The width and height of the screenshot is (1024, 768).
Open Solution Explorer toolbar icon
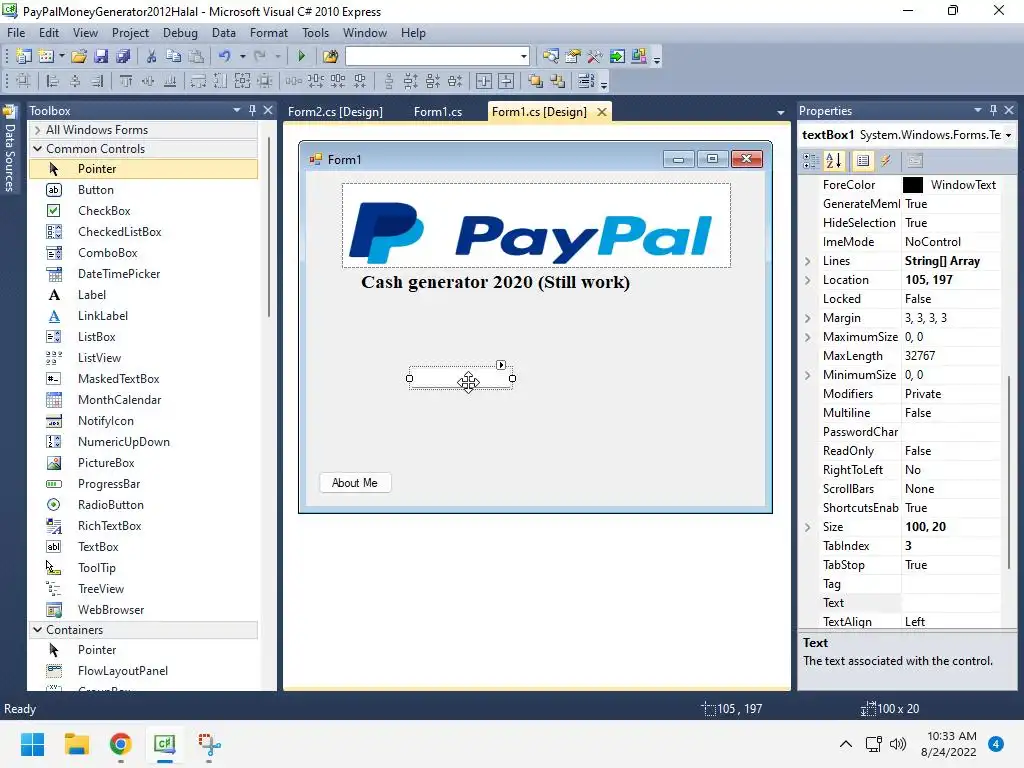click(x=551, y=56)
